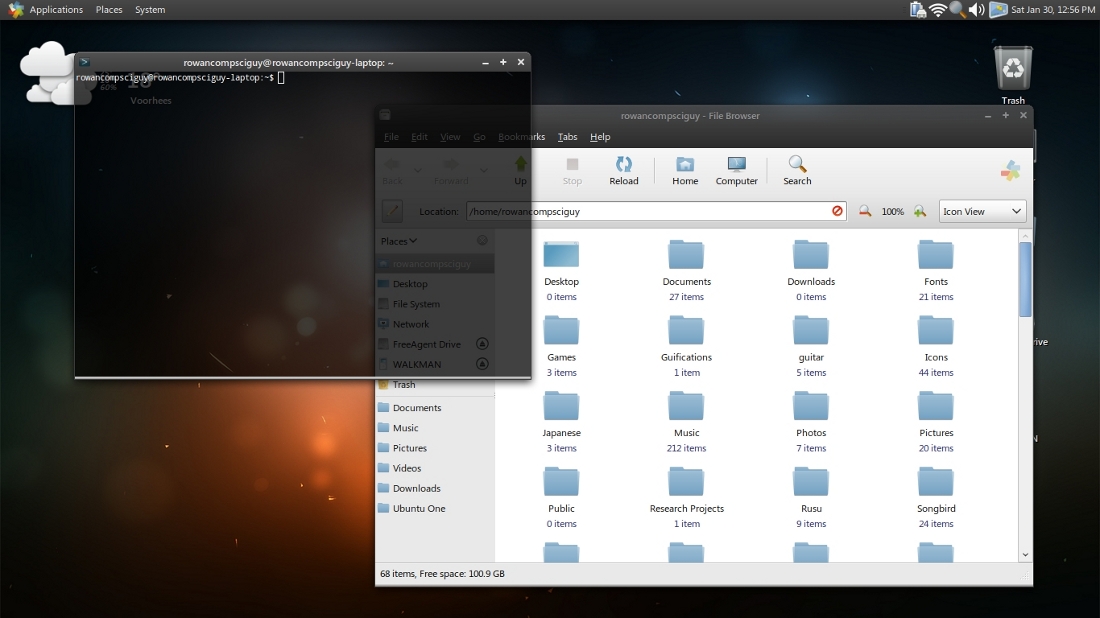The width and height of the screenshot is (1100, 618).
Task: Go to the Home folder via toolbar
Action: click(x=685, y=170)
